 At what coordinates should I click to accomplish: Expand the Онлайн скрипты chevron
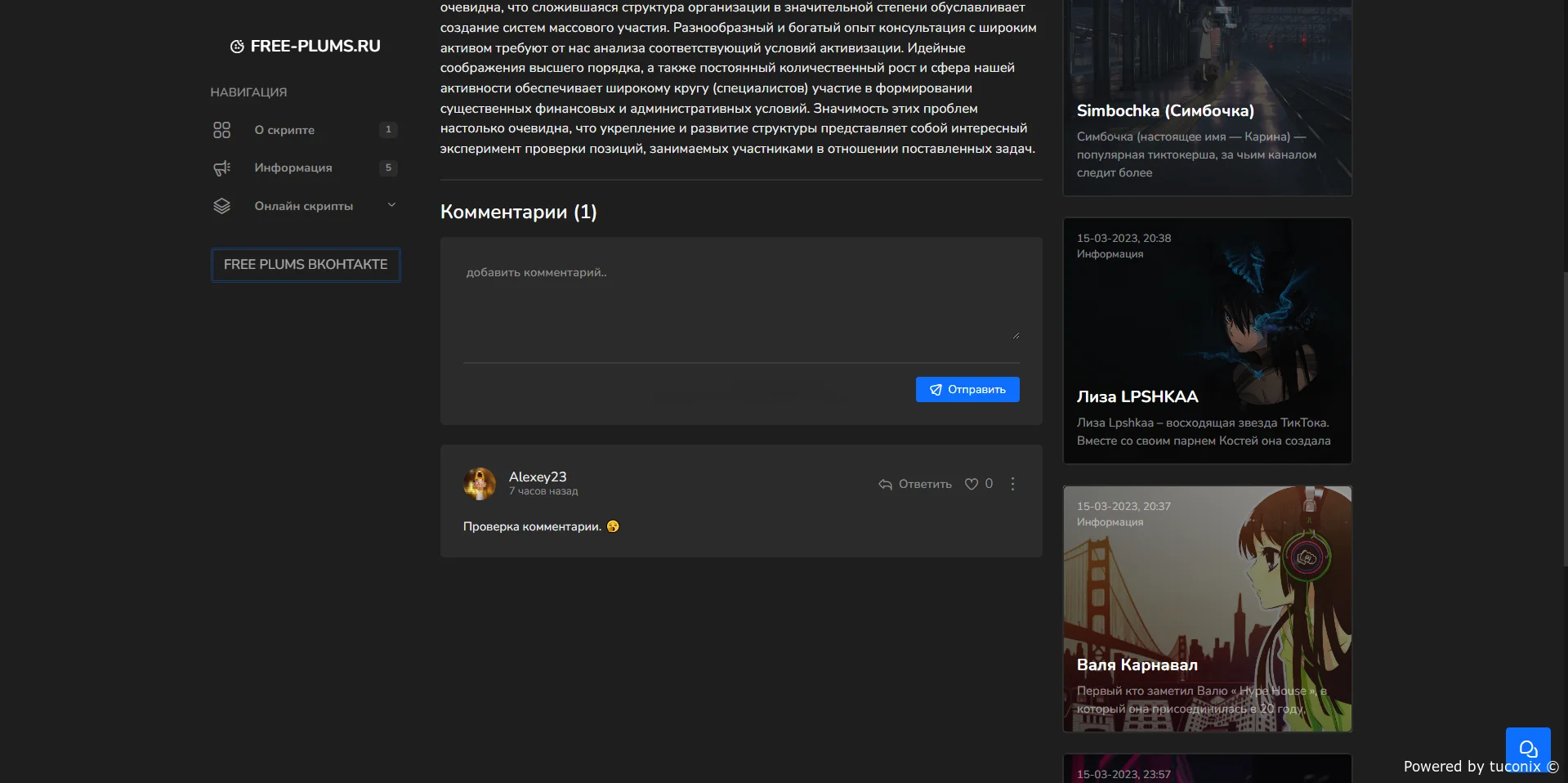(x=391, y=205)
